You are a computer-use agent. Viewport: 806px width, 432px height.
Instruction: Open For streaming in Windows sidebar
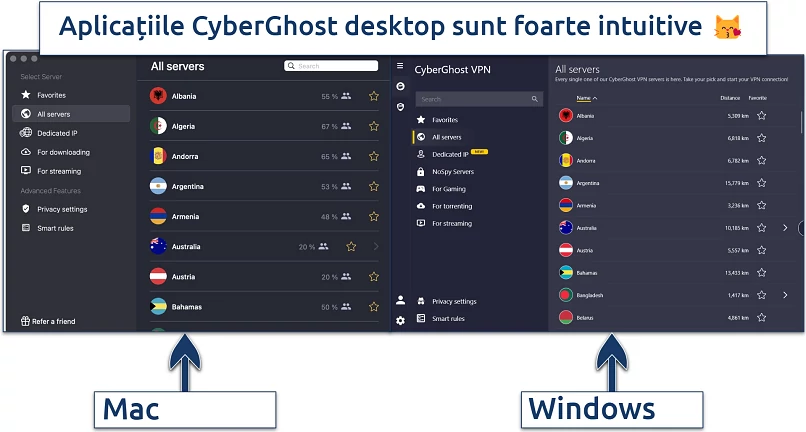[x=445, y=223]
